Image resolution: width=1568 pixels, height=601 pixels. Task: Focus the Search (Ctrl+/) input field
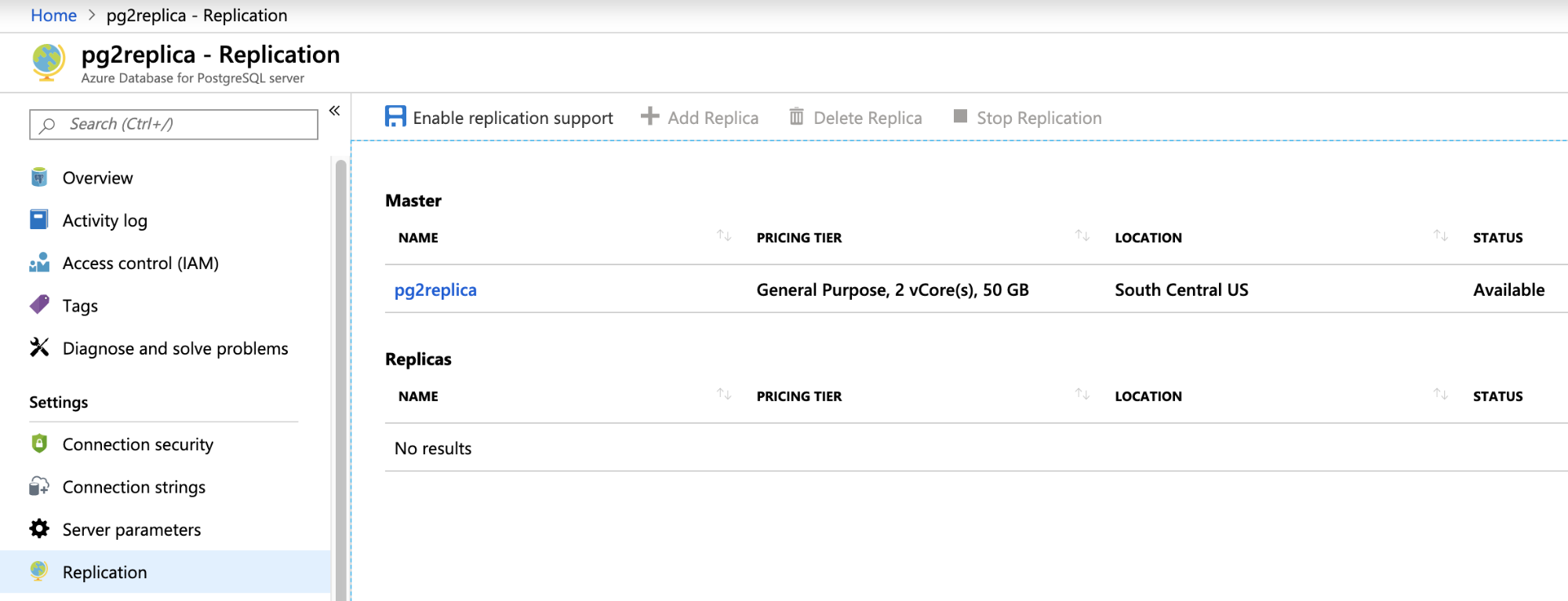tap(173, 124)
